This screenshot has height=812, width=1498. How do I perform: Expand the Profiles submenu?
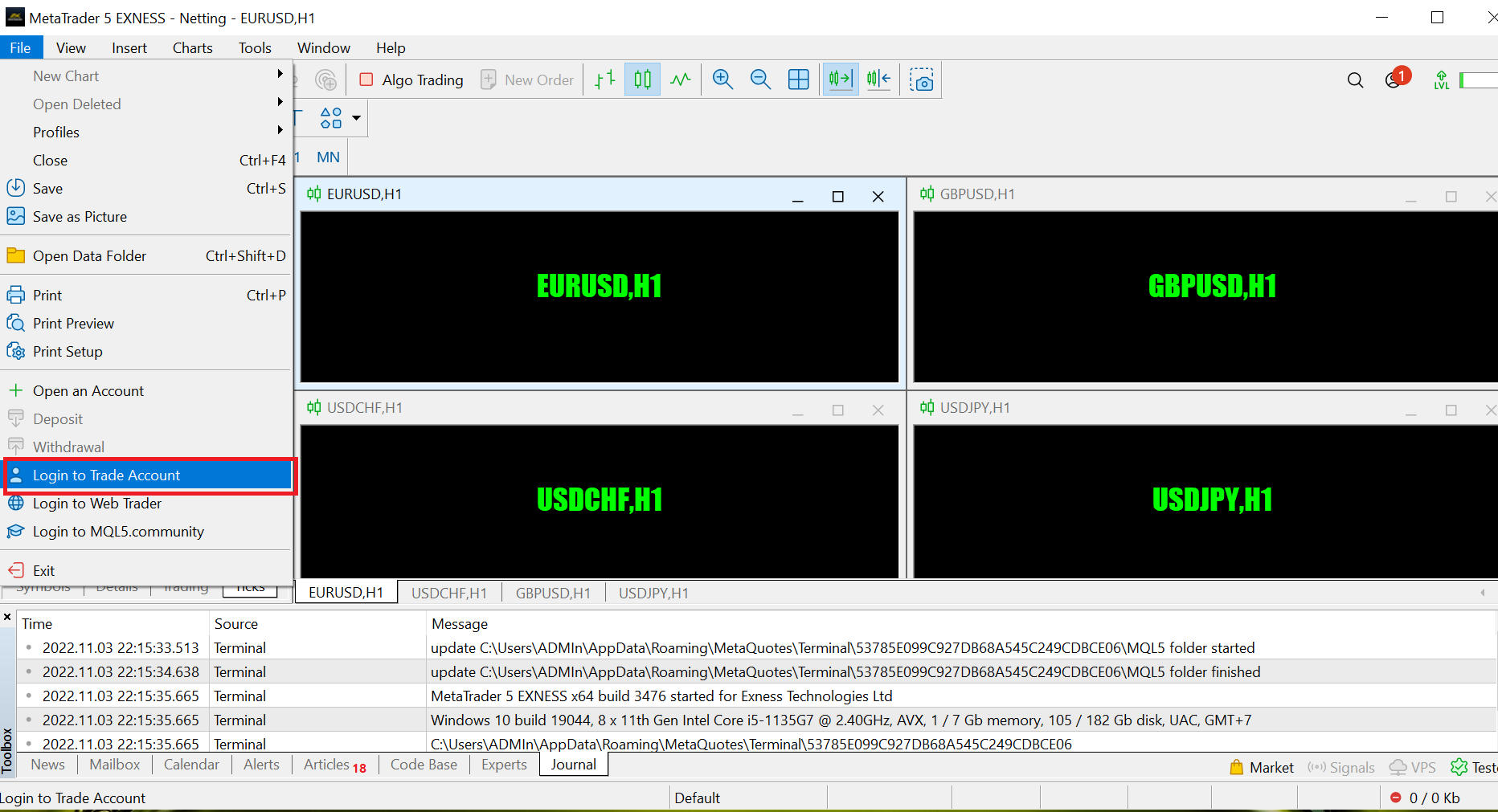point(146,132)
